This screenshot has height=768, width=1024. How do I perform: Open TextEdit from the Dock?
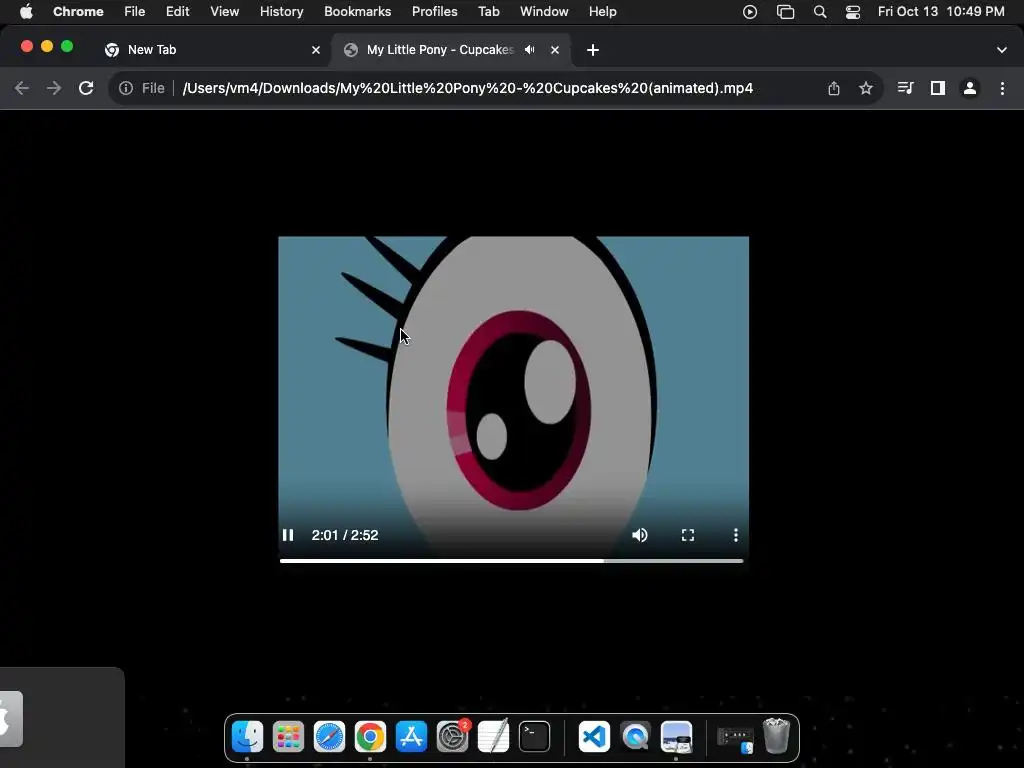493,737
